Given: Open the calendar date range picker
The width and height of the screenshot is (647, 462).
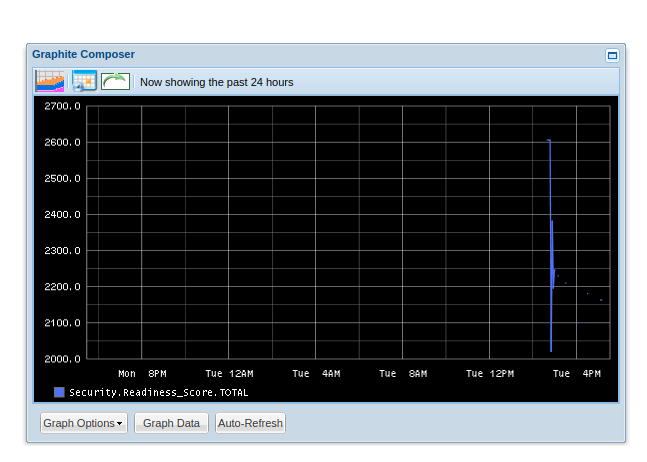Looking at the screenshot, I should [x=83, y=81].
